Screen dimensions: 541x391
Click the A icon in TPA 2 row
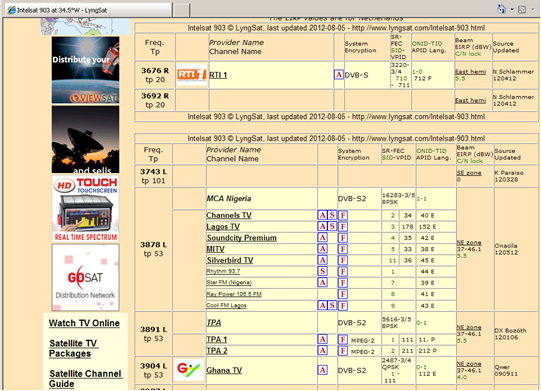(322, 351)
